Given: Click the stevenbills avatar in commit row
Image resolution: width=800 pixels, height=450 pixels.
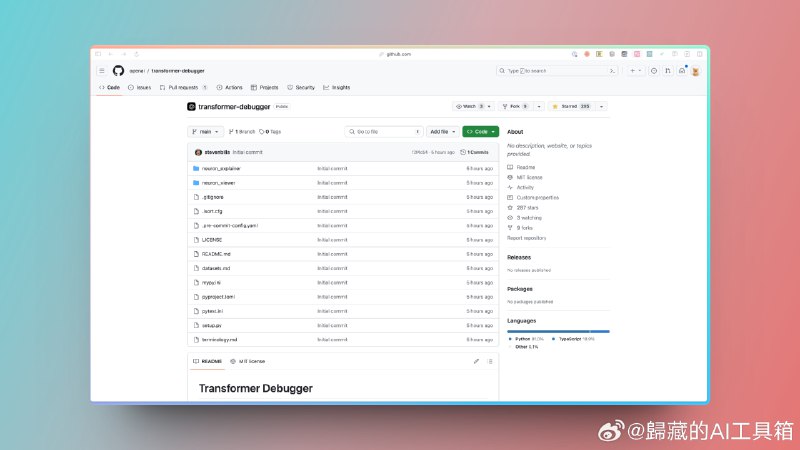Looking at the screenshot, I should tap(198, 152).
